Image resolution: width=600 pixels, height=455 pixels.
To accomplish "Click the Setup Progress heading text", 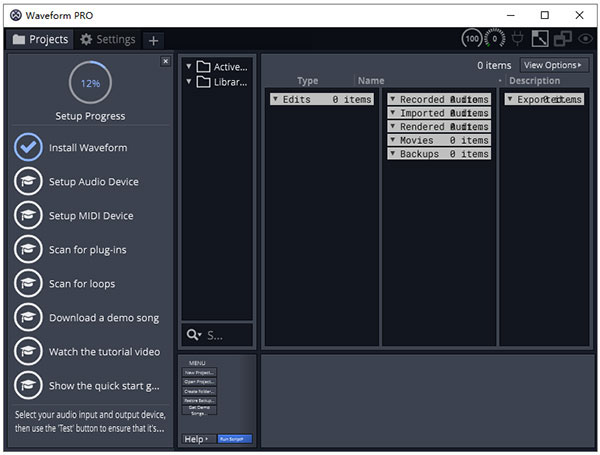I will 90,116.
